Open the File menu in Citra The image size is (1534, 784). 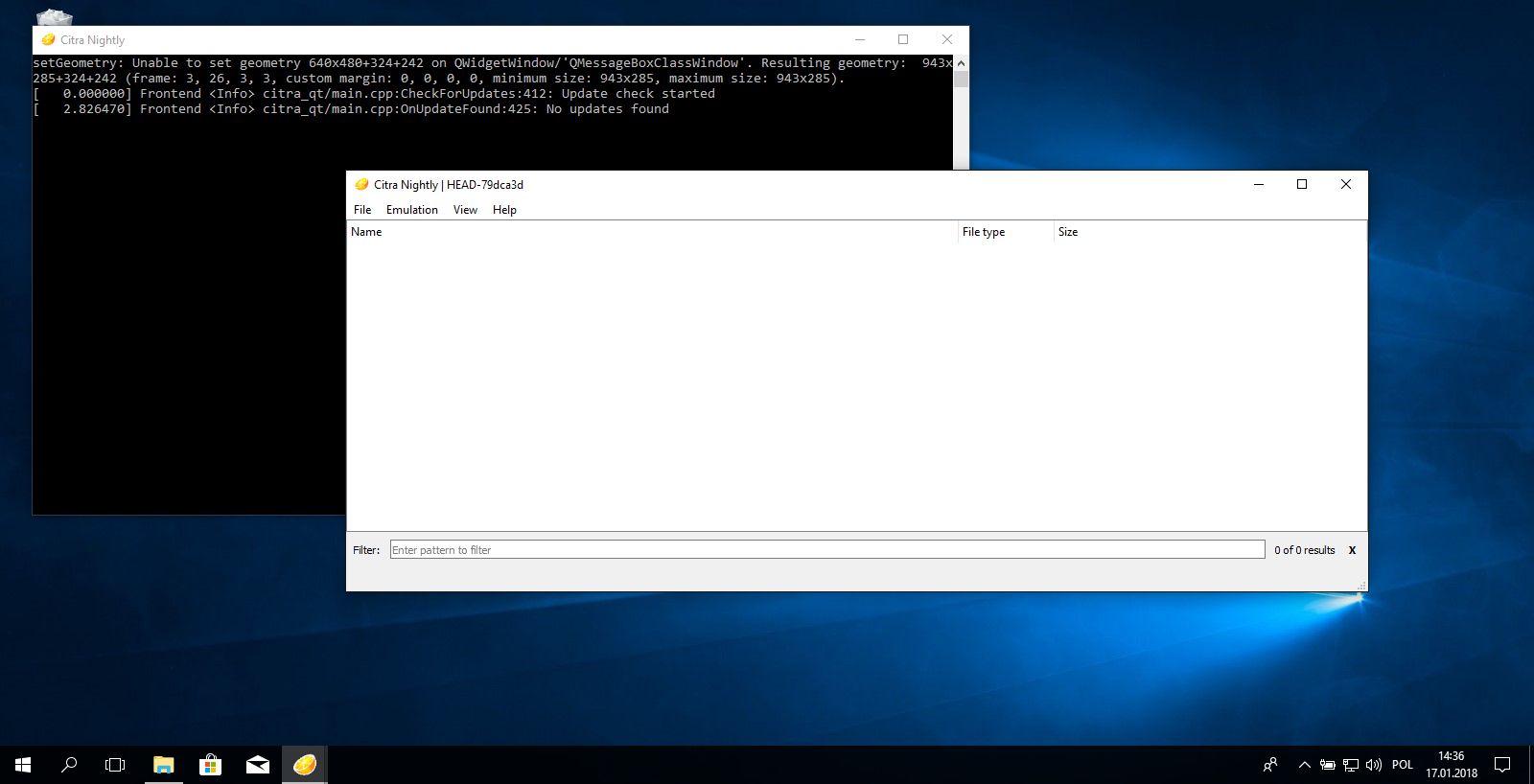[362, 210]
